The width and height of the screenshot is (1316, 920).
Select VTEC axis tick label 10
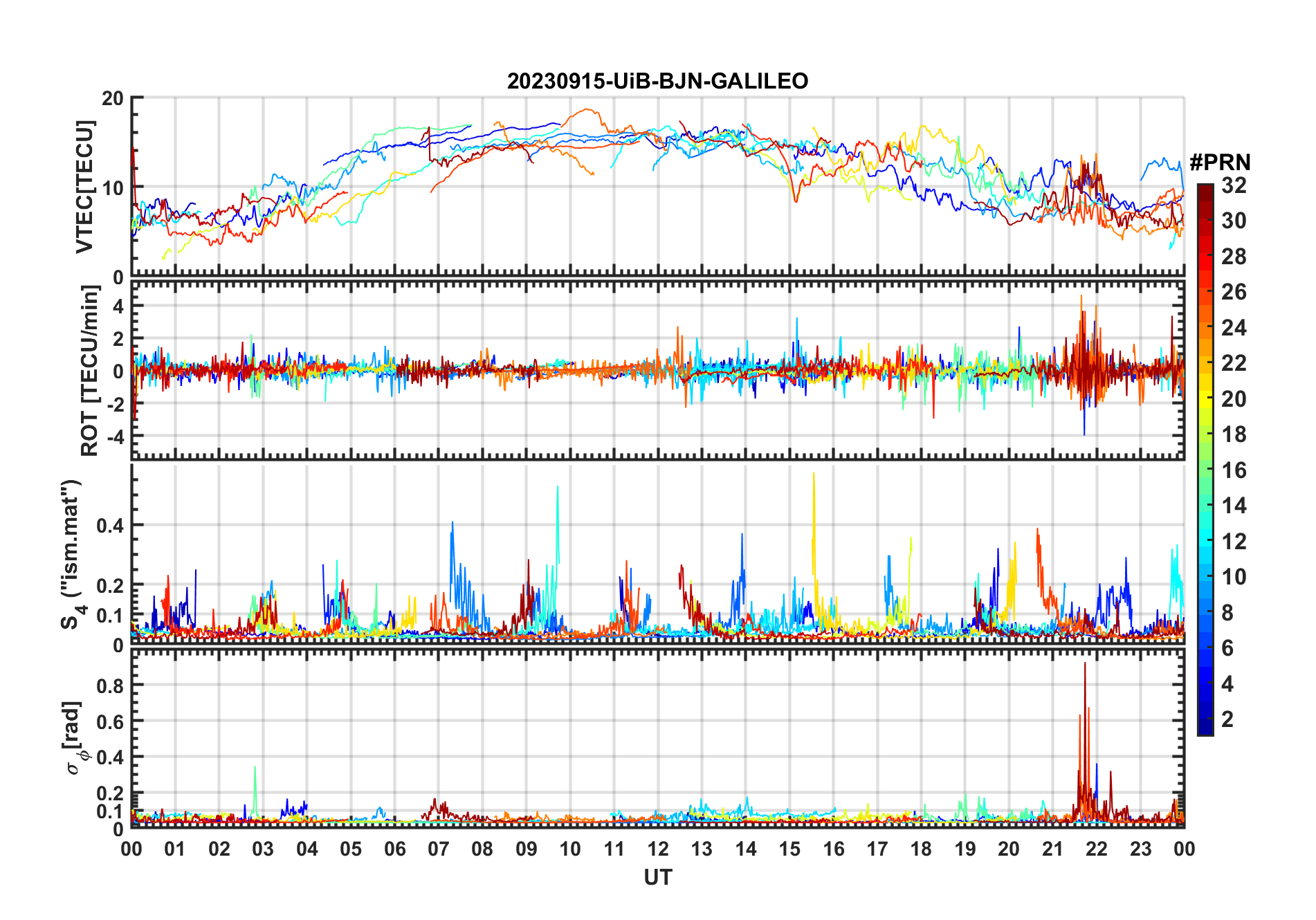tap(113, 187)
